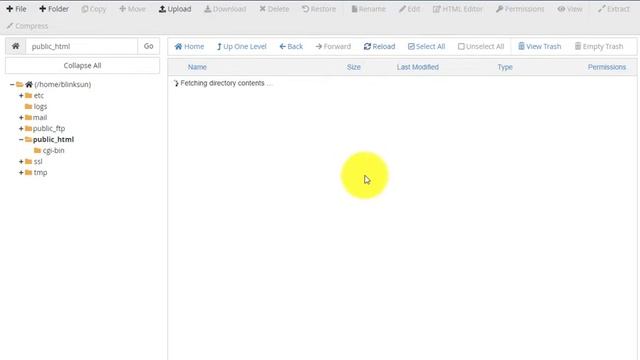Click the cgi-bin folder icon
Viewport: 640px width, 360px height.
pyautogui.click(x=38, y=151)
